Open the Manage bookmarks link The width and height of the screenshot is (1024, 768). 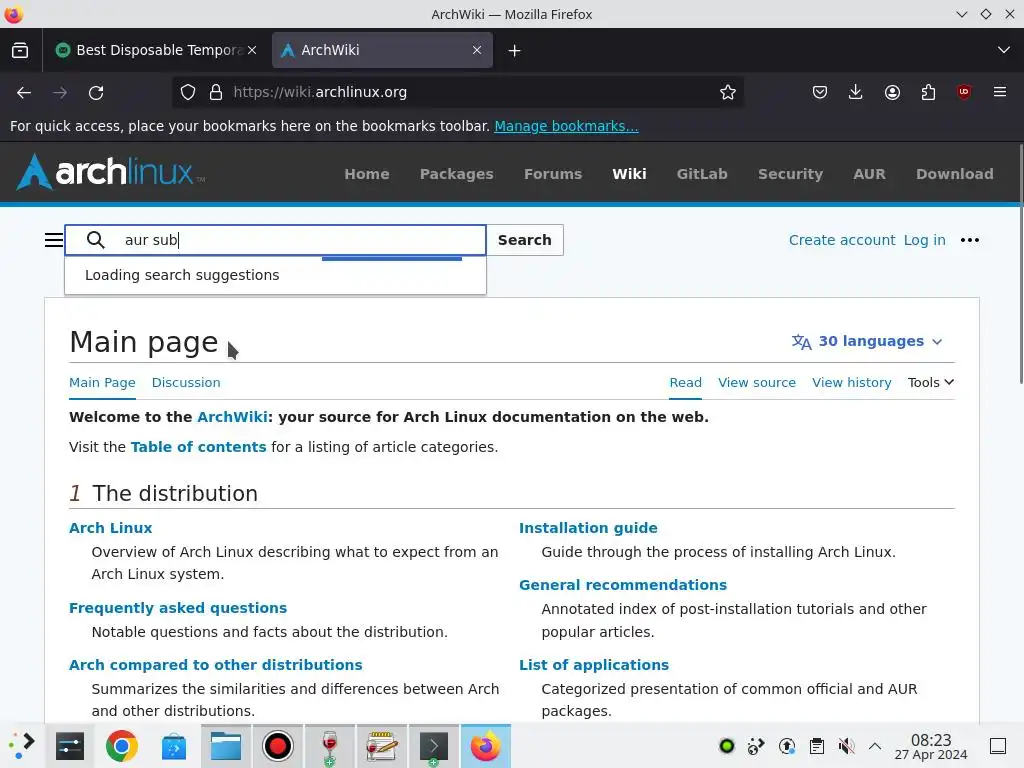(566, 126)
